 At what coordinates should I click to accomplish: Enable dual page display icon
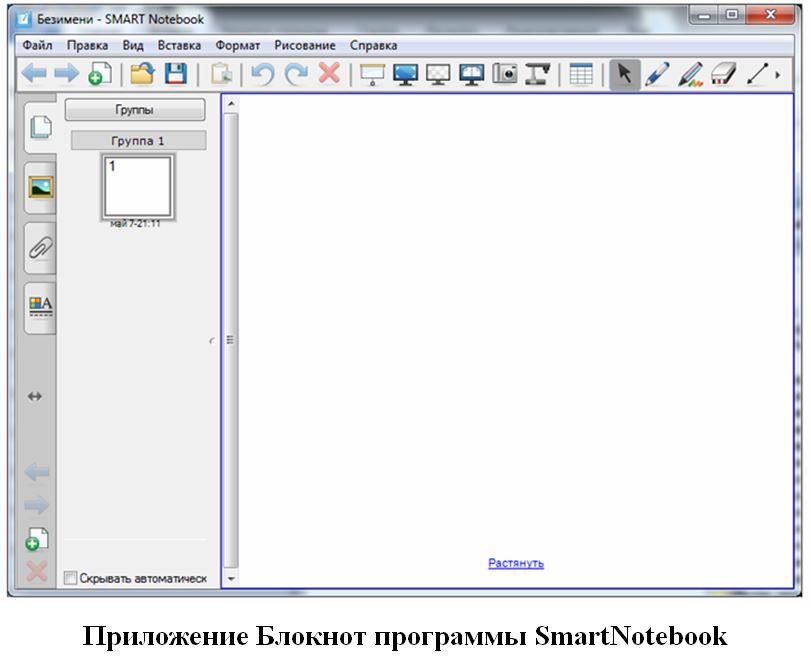tap(472, 74)
